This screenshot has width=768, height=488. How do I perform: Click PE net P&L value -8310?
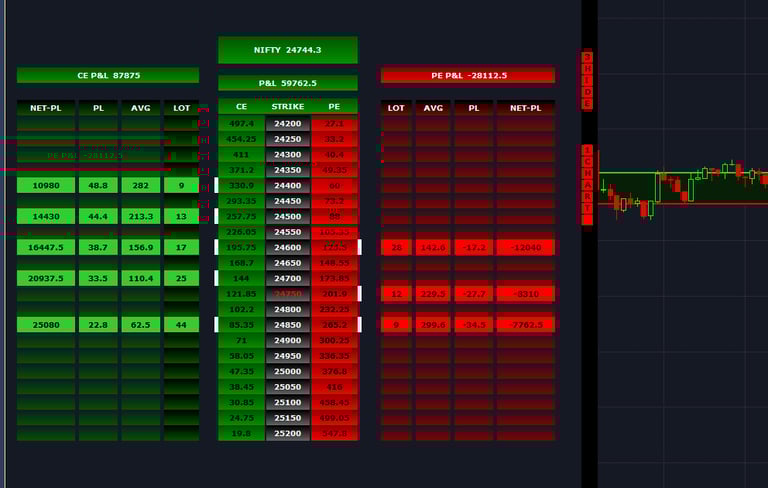(x=526, y=294)
